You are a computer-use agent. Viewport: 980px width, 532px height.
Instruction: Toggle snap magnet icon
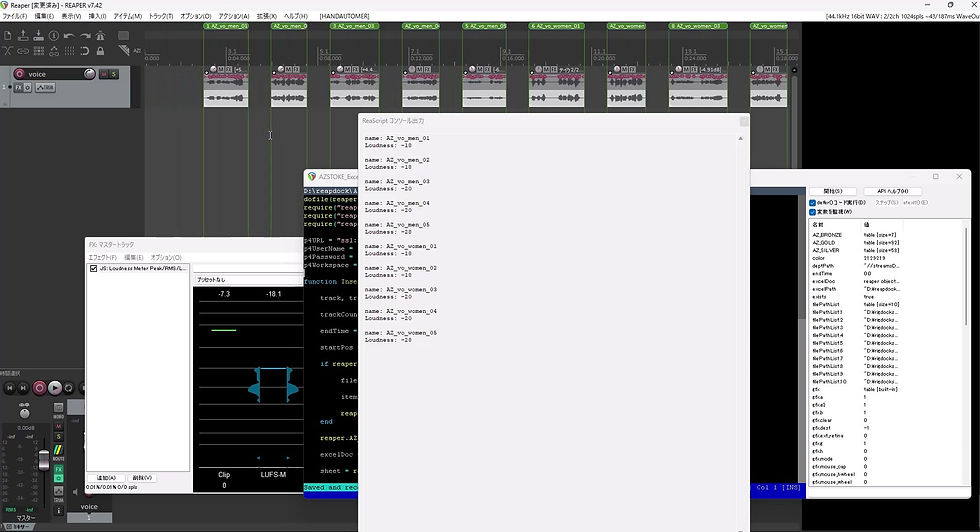click(x=84, y=51)
